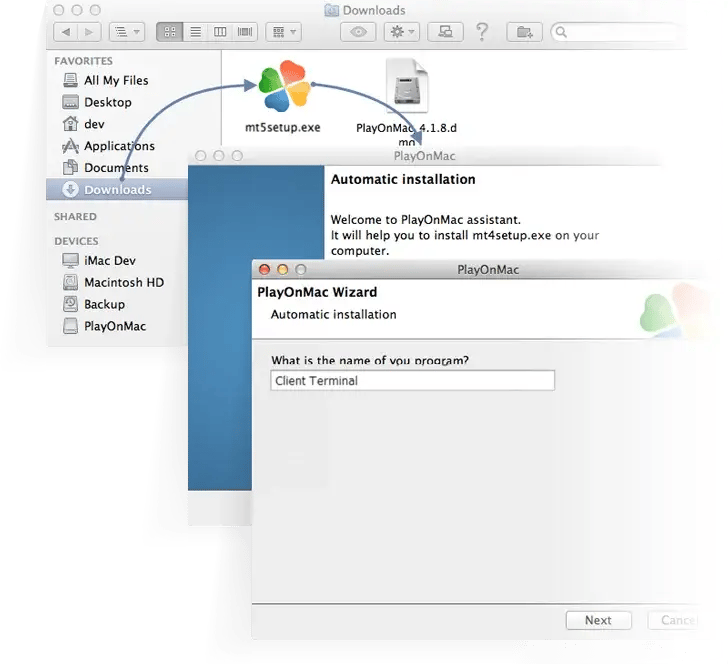The width and height of the screenshot is (728, 664).
Task: Click Next in PlayOnMac Wizard
Action: (598, 620)
